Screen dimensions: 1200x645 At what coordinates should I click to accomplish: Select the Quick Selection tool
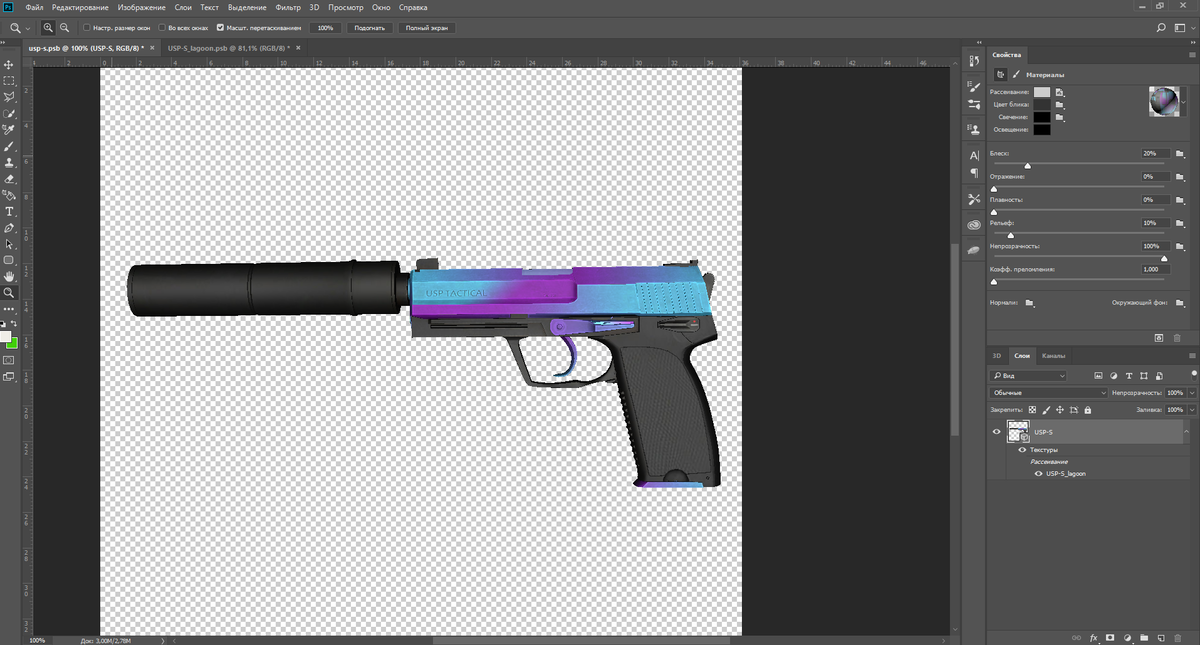pos(9,113)
